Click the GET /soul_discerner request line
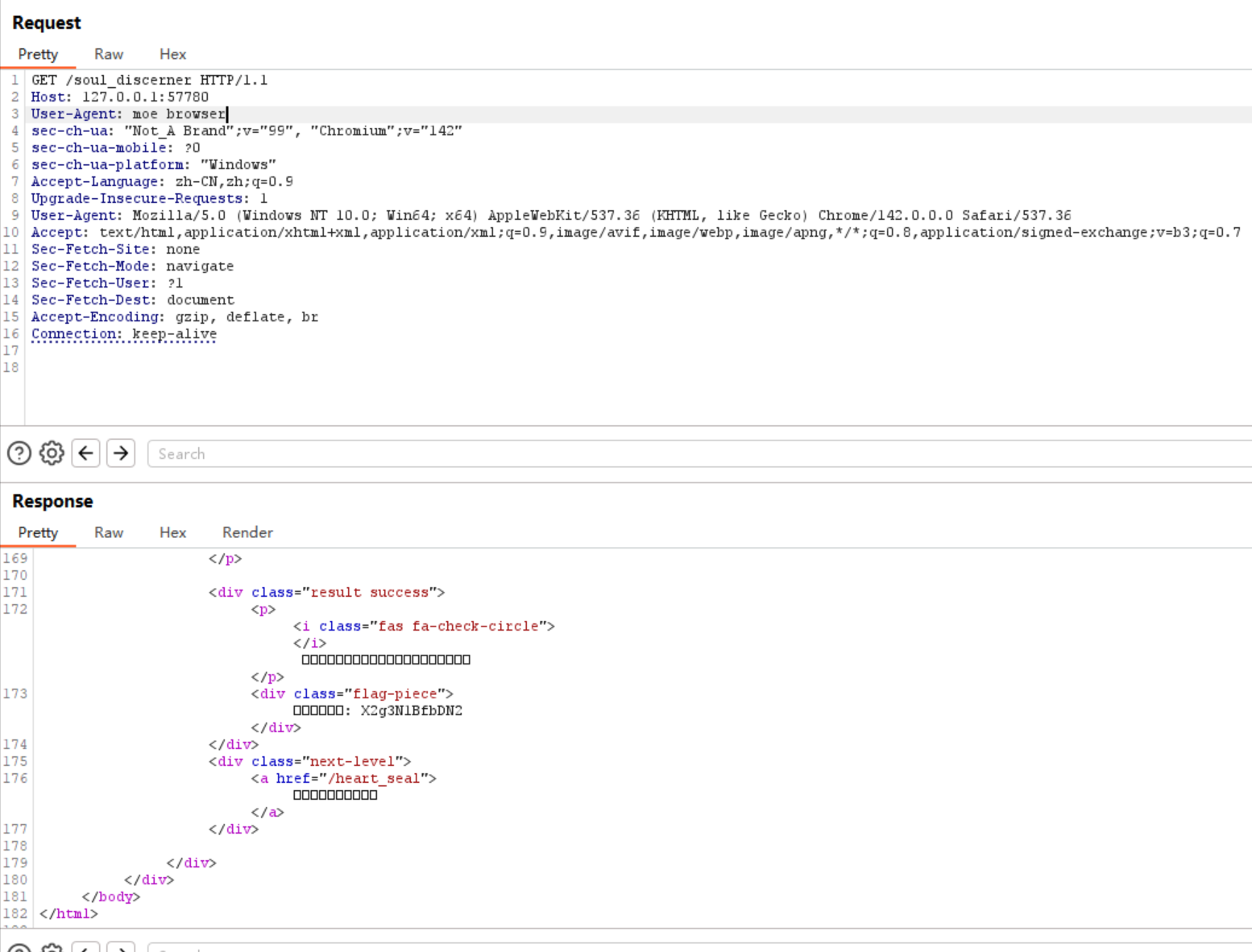Viewport: 1252px width, 952px height. (149, 80)
